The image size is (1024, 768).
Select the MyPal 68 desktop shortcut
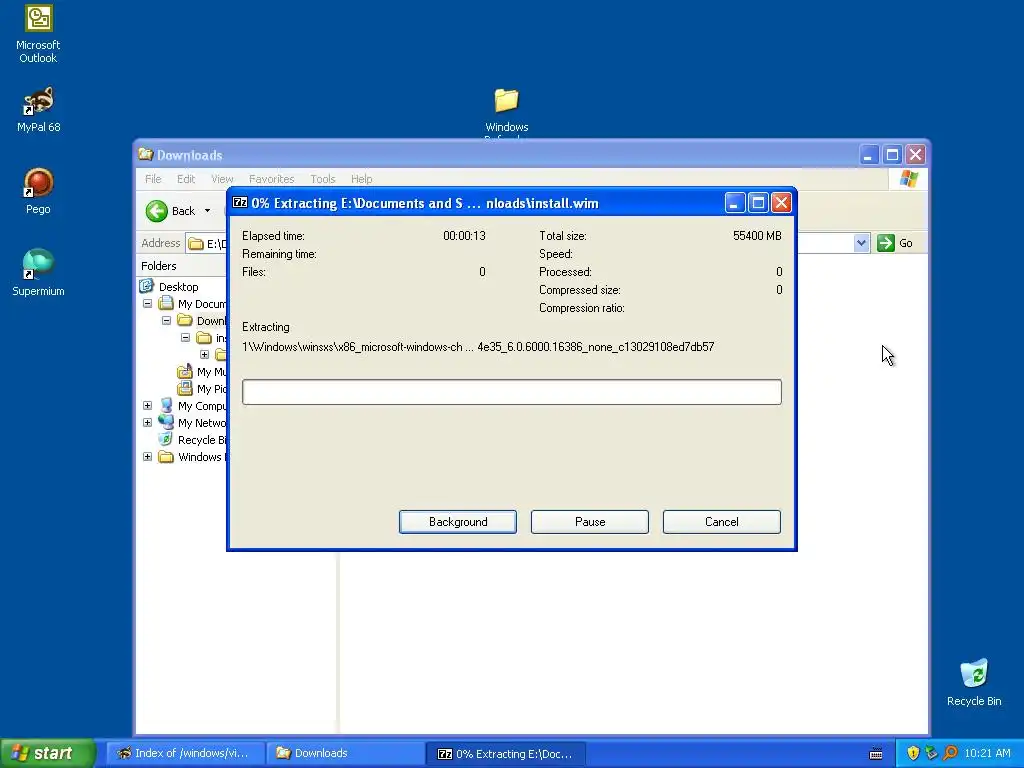tap(38, 109)
